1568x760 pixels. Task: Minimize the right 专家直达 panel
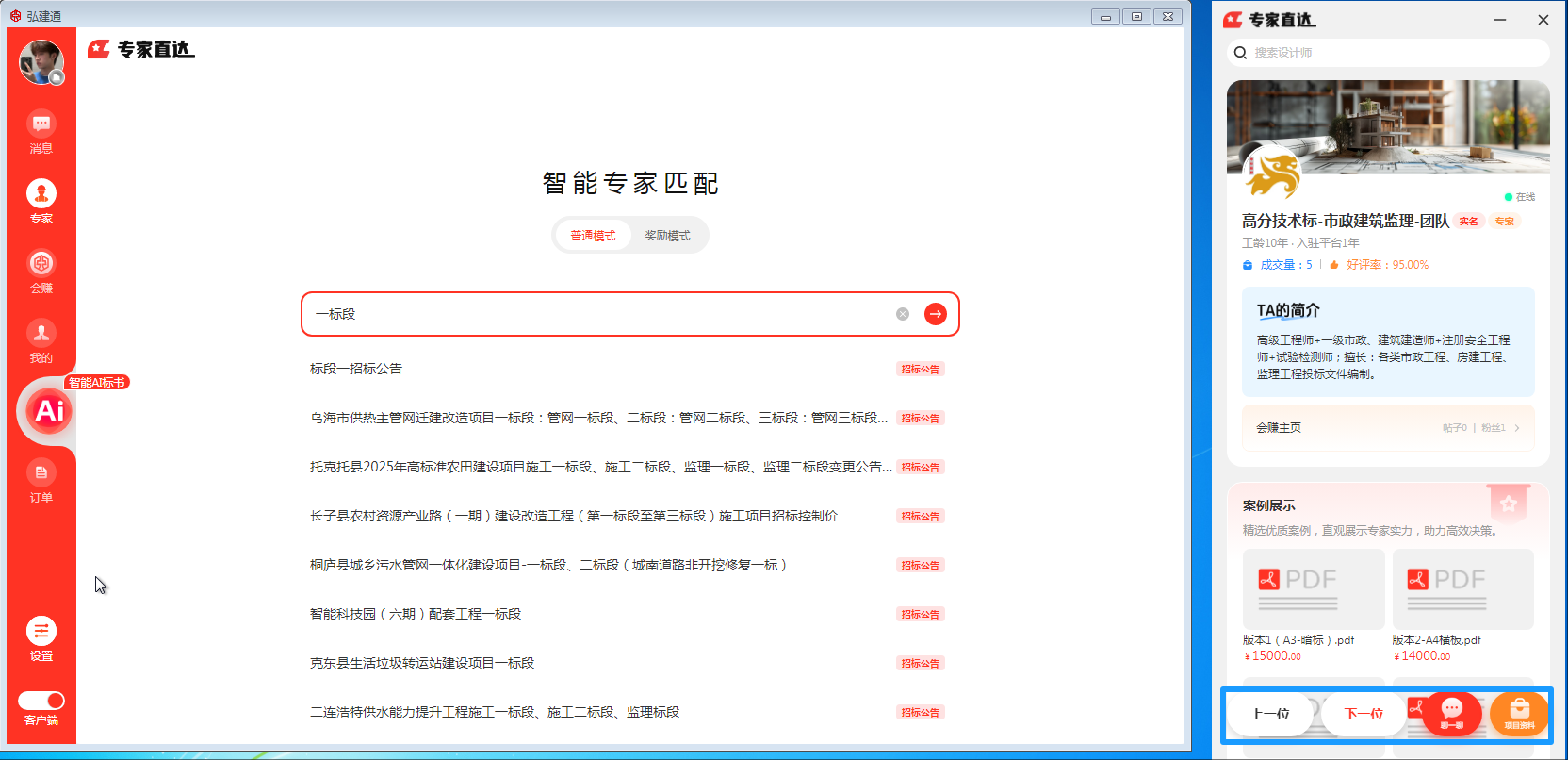(1500, 20)
